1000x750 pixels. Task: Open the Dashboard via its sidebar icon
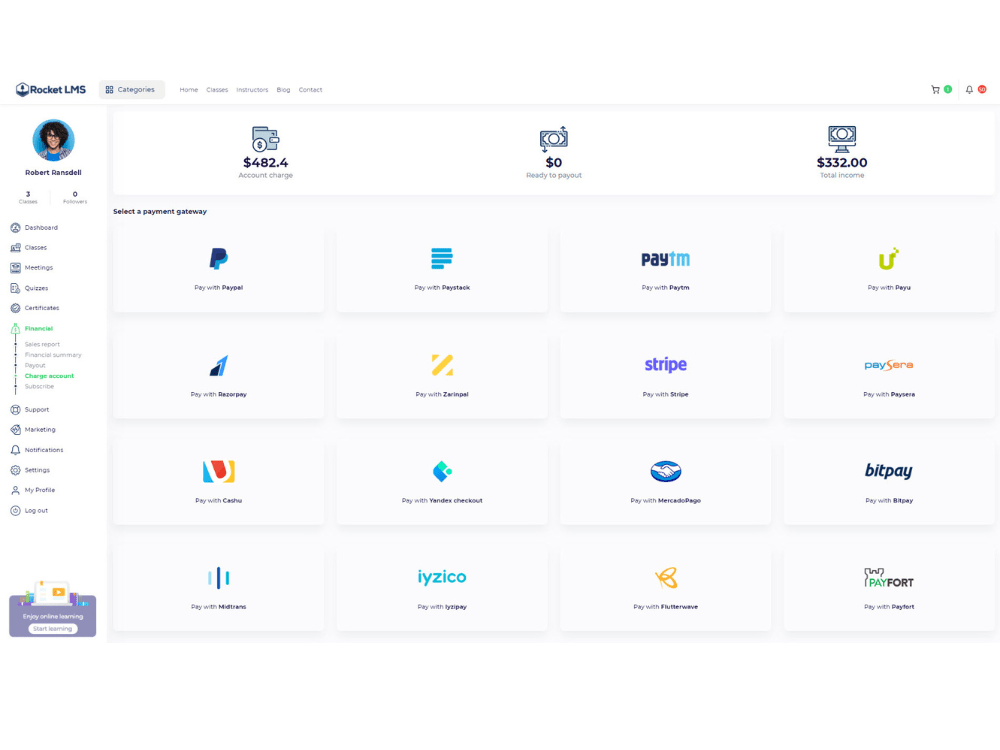[15, 227]
